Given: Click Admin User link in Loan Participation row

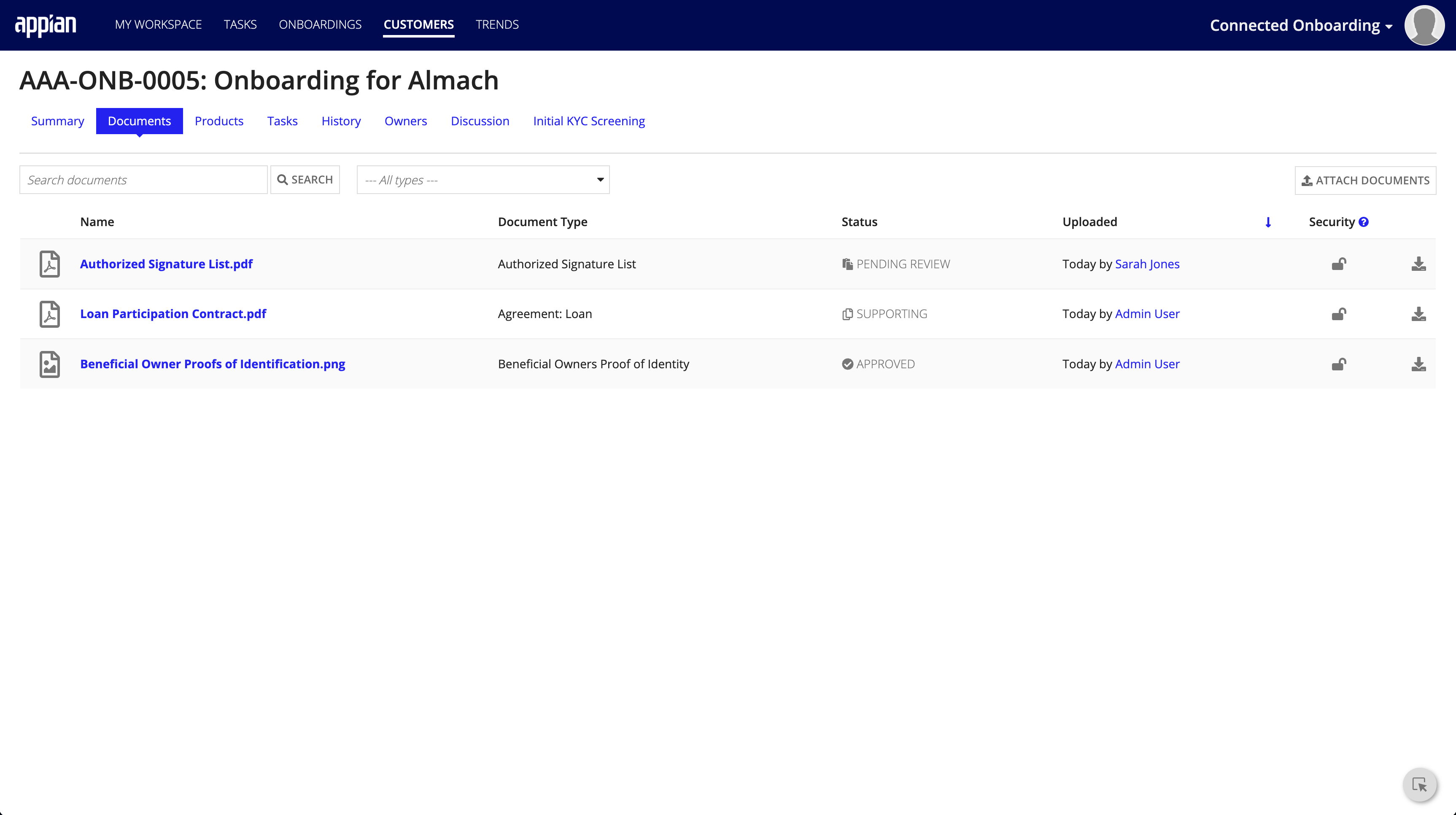Looking at the screenshot, I should [x=1147, y=314].
